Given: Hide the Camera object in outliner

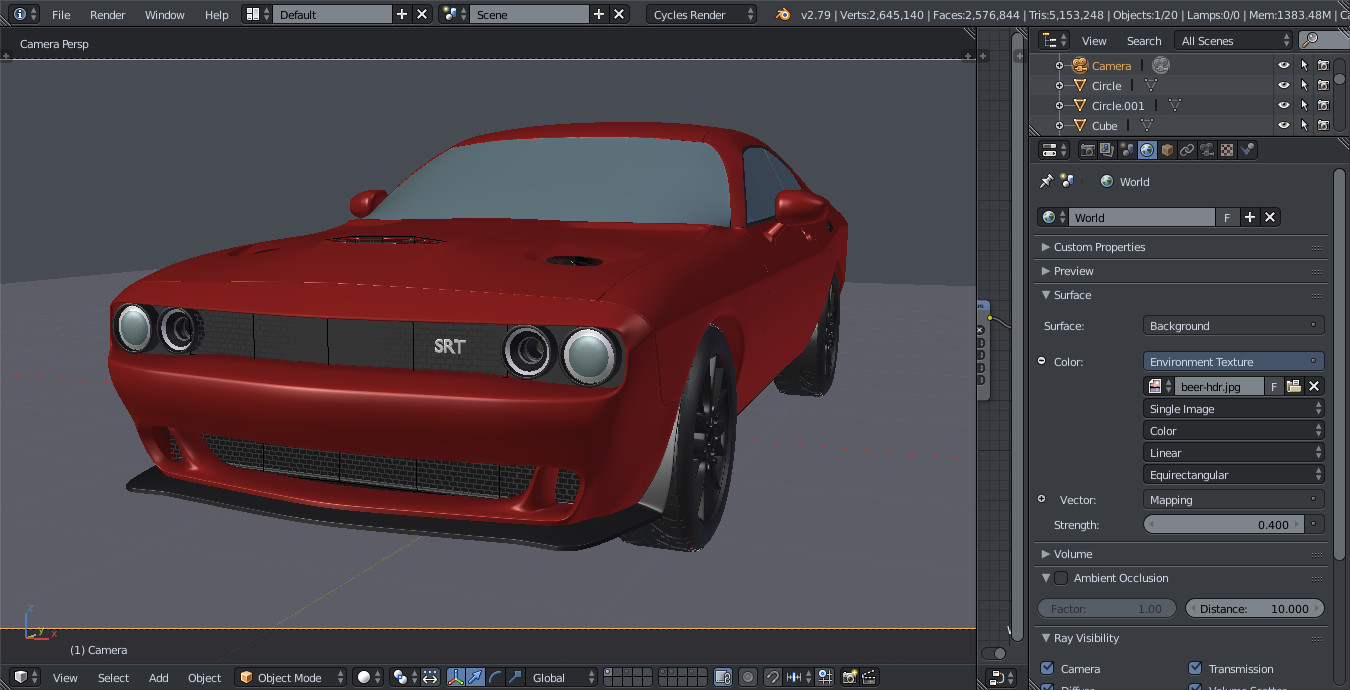Looking at the screenshot, I should [1284, 65].
